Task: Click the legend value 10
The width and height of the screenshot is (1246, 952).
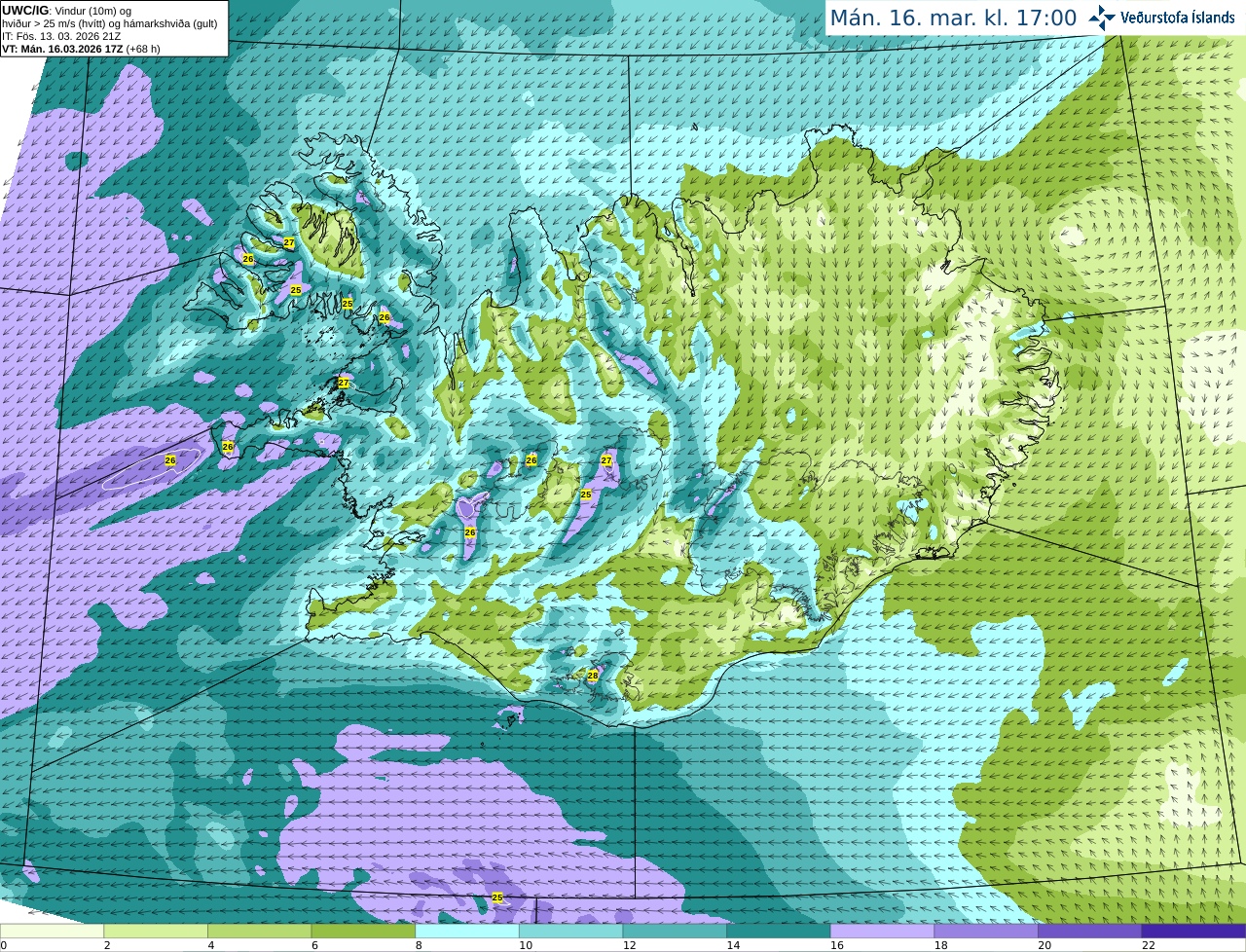Action: click(526, 945)
